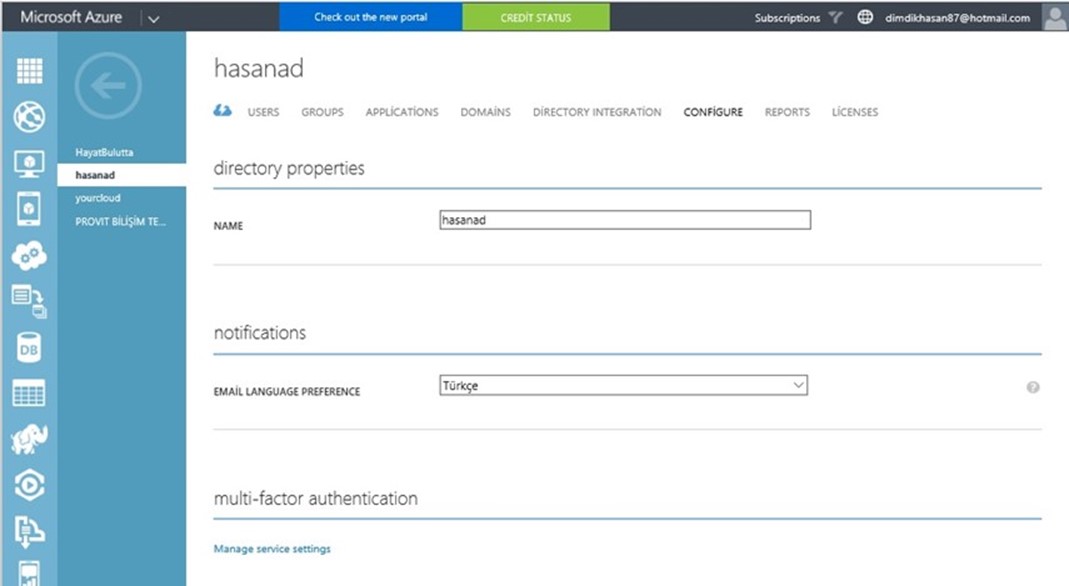Switch to the Applications tab
The height and width of the screenshot is (586, 1069).
click(402, 112)
